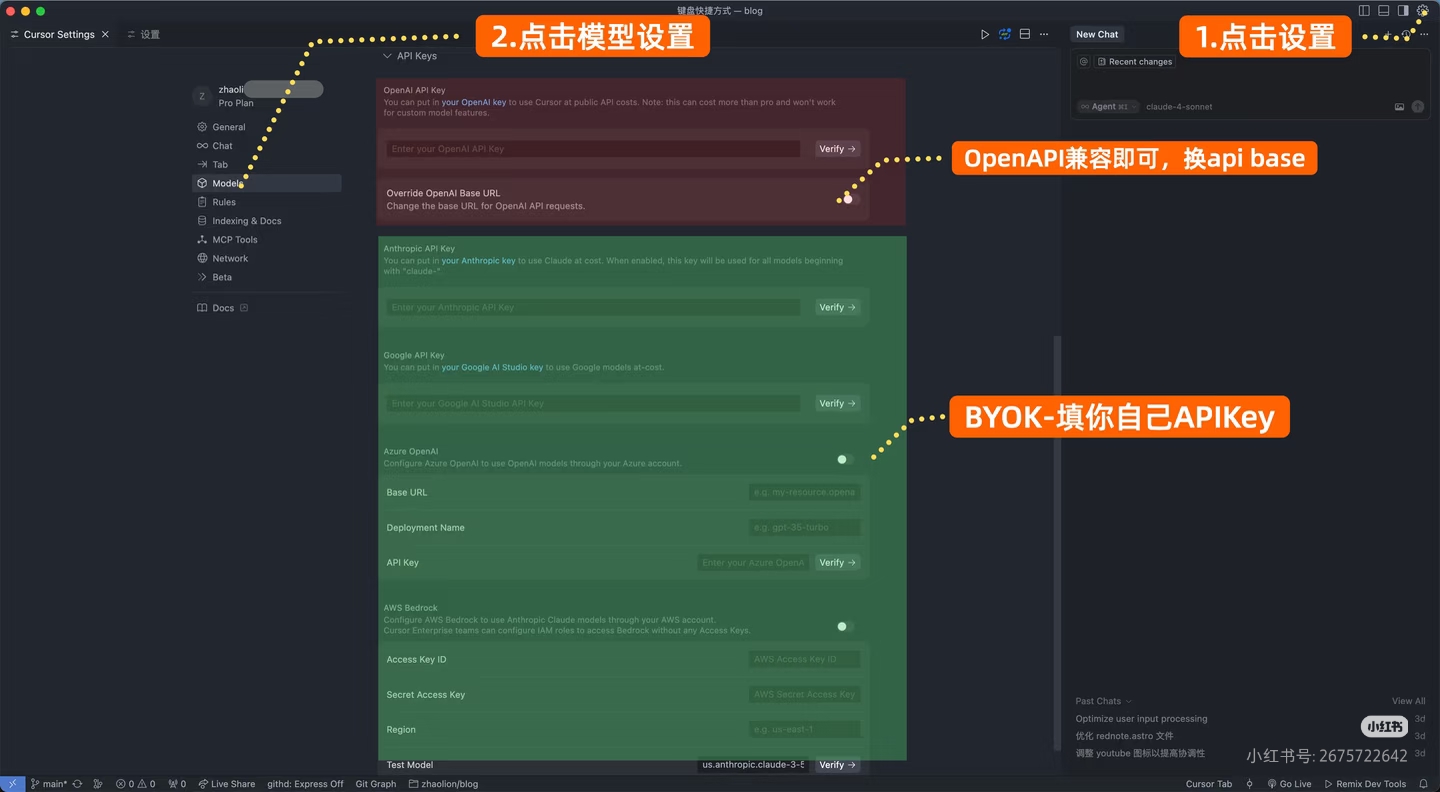1440x792 pixels.
Task: Attach an image with the picture icon
Action: 1400,106
